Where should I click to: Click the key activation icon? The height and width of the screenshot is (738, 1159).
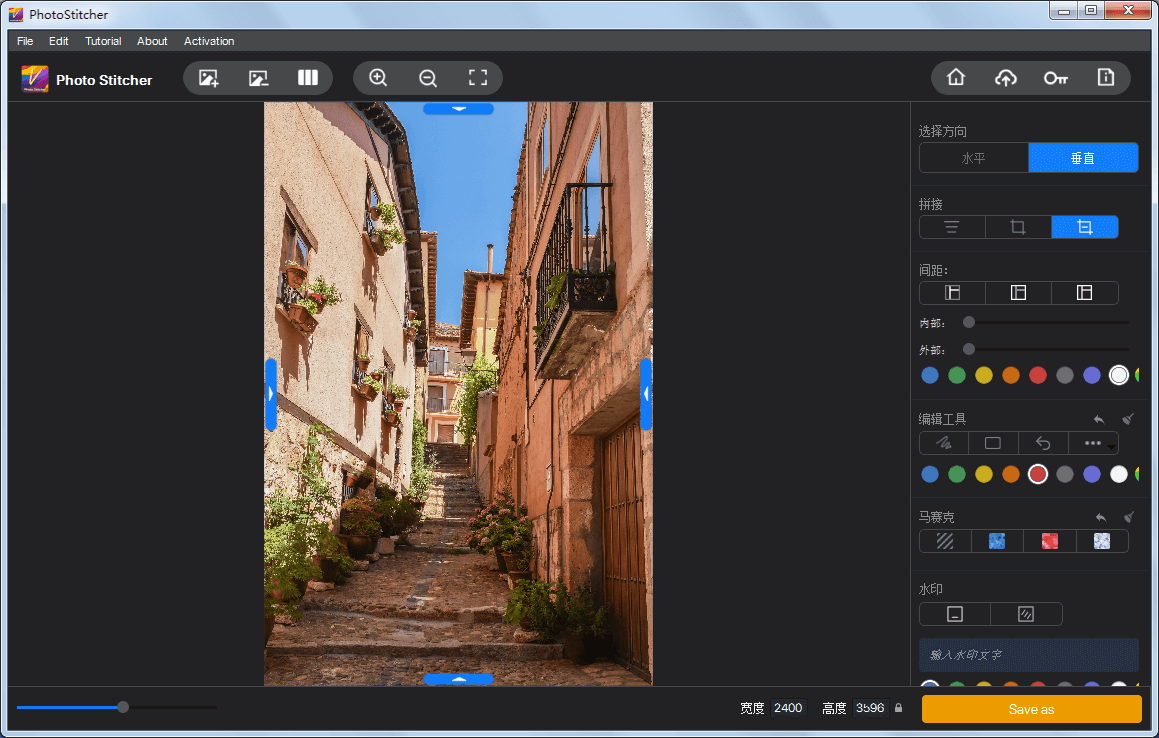(1056, 78)
